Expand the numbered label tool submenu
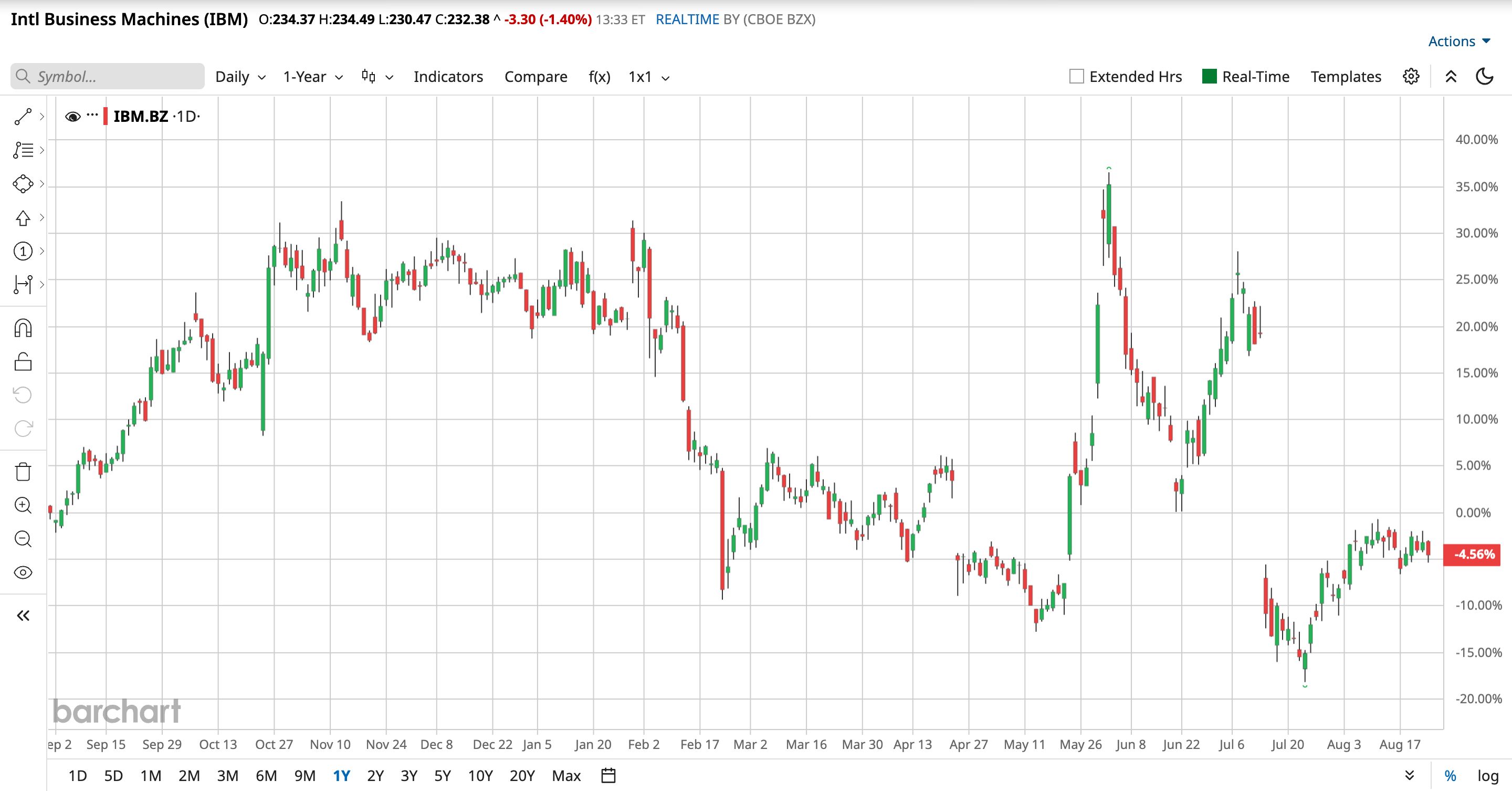Image resolution: width=1512 pixels, height=791 pixels. click(x=41, y=252)
